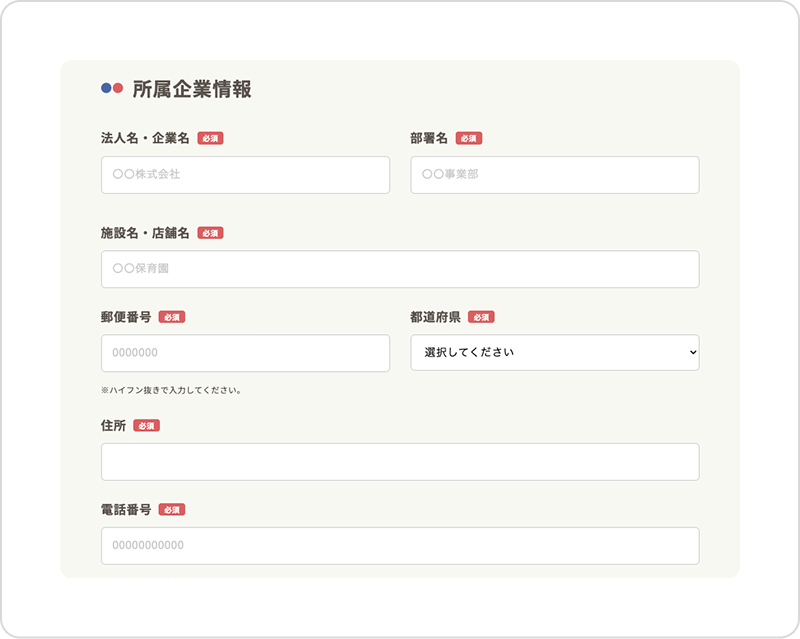This screenshot has width=800, height=639.
Task: Click the 法人名・企業名 field label
Action: click(145, 139)
